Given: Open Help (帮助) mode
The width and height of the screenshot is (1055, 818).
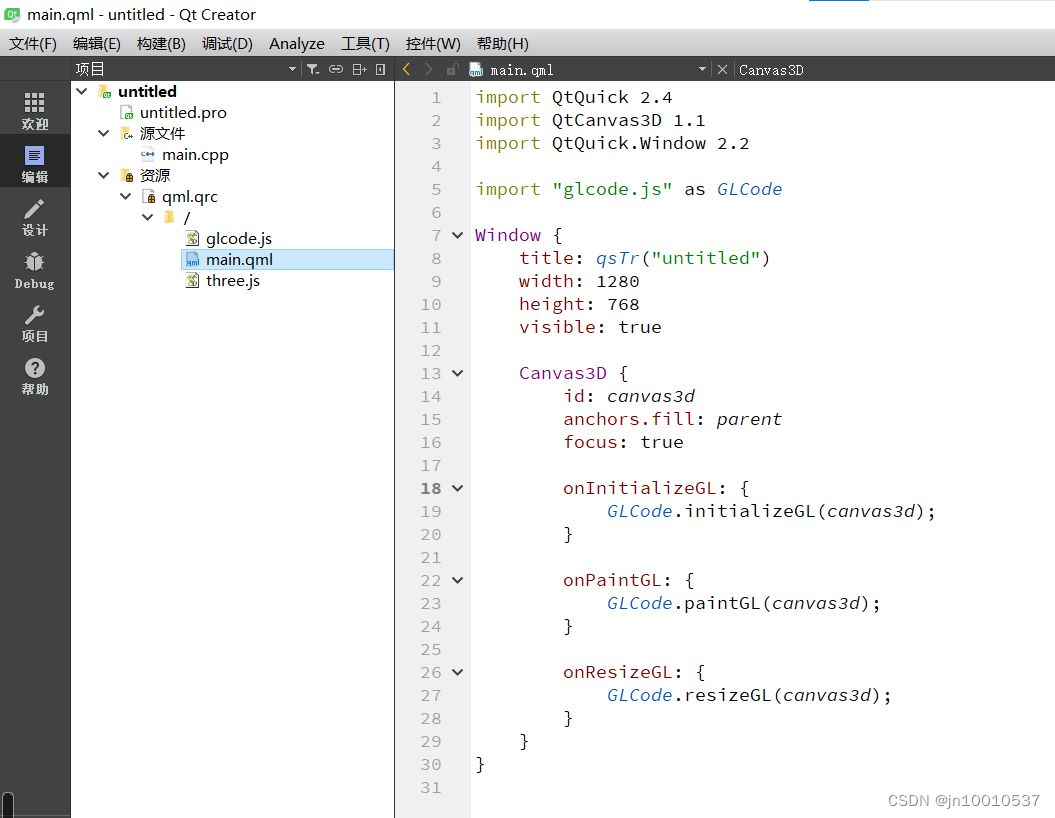Looking at the screenshot, I should [34, 376].
